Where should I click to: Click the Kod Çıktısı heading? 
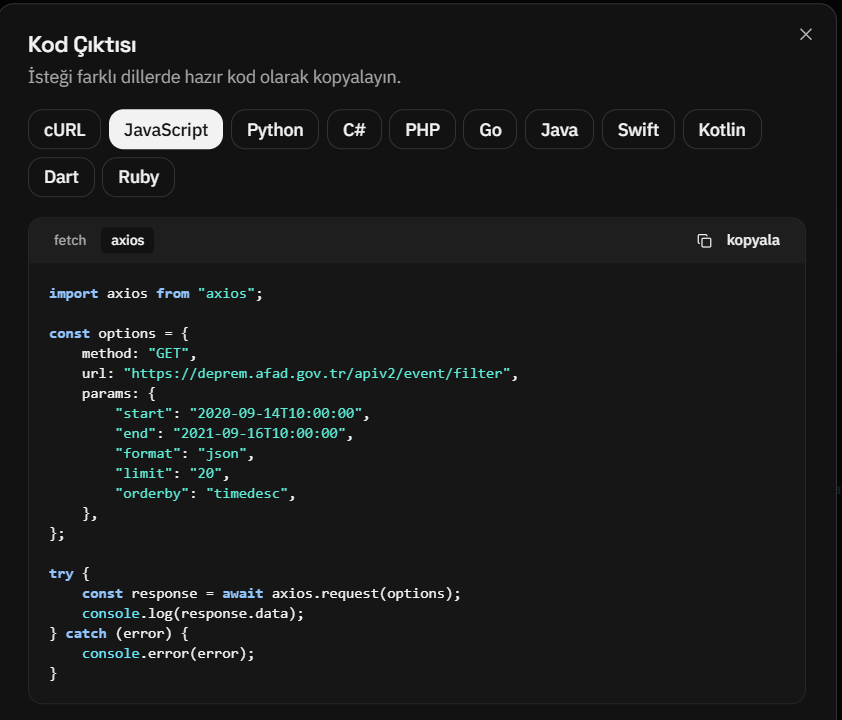tap(82, 45)
